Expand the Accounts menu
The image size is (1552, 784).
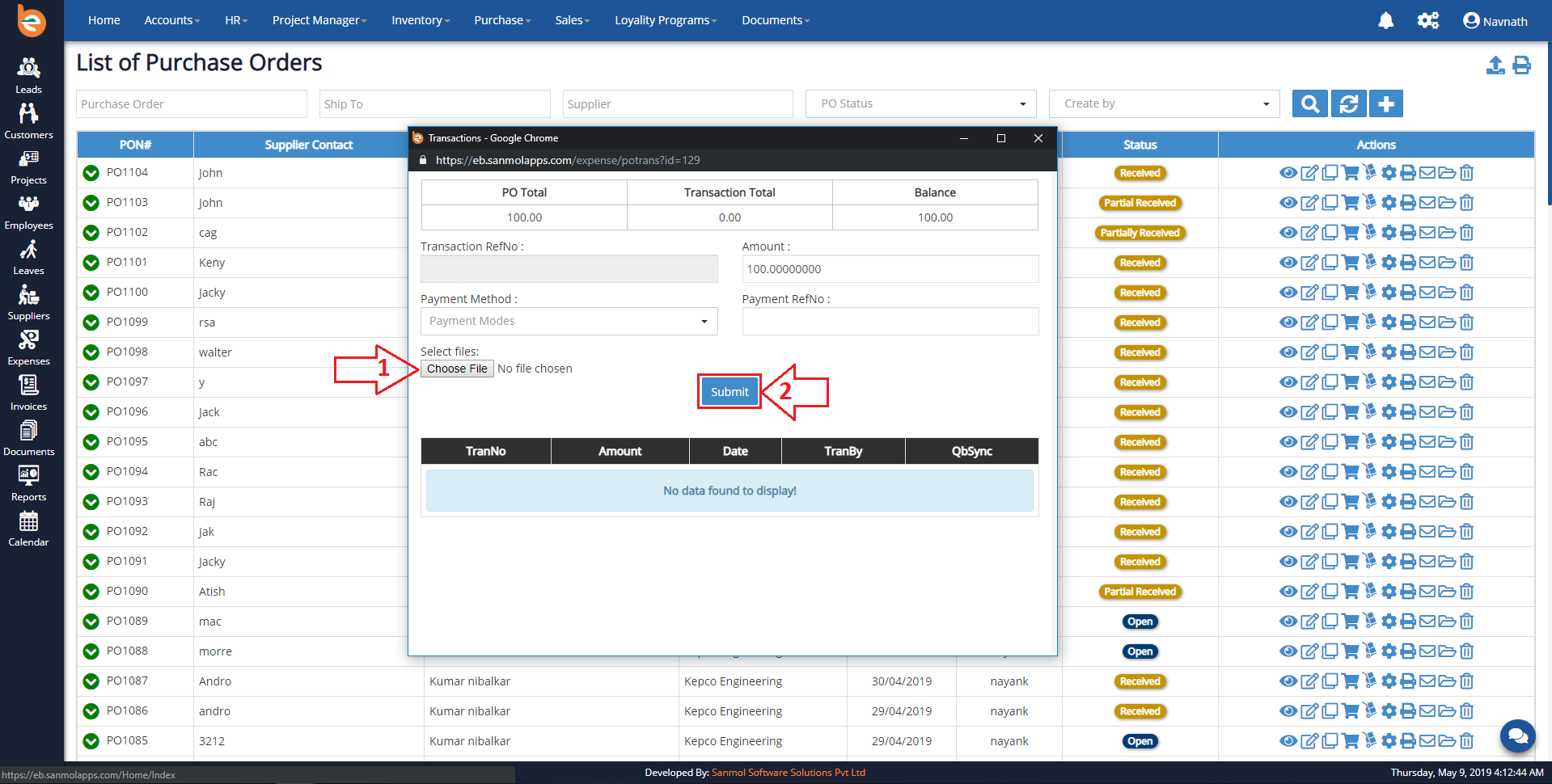172,20
